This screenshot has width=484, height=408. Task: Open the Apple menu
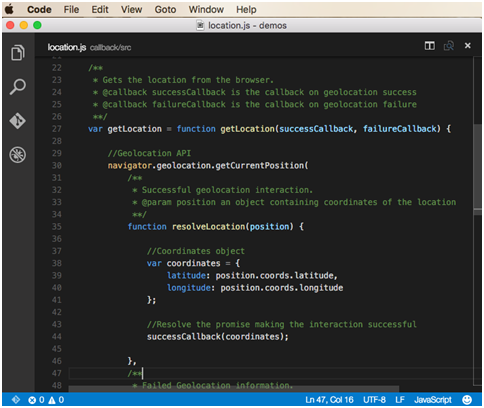tap(10, 9)
